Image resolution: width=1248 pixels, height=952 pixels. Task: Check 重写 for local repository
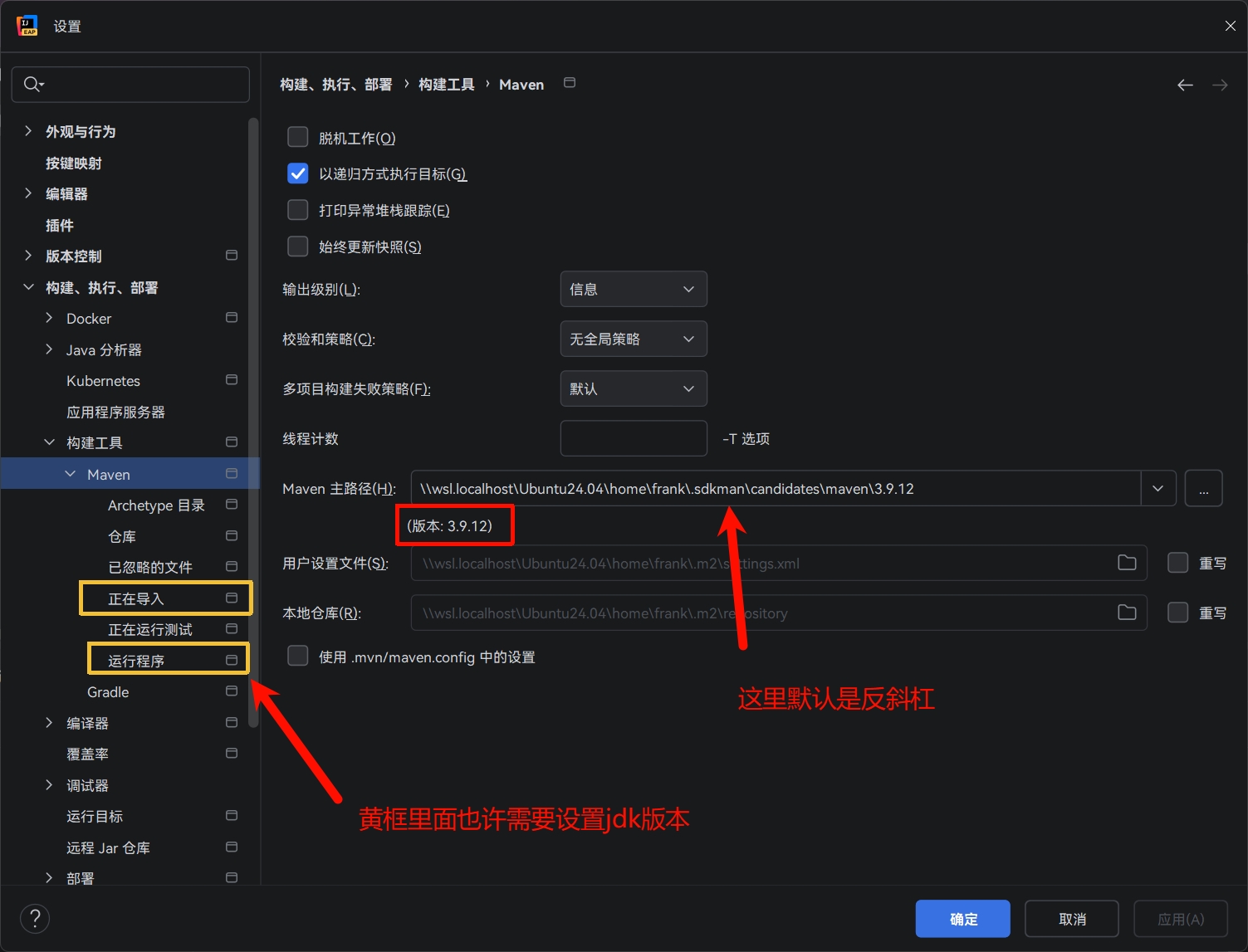[x=1177, y=613]
